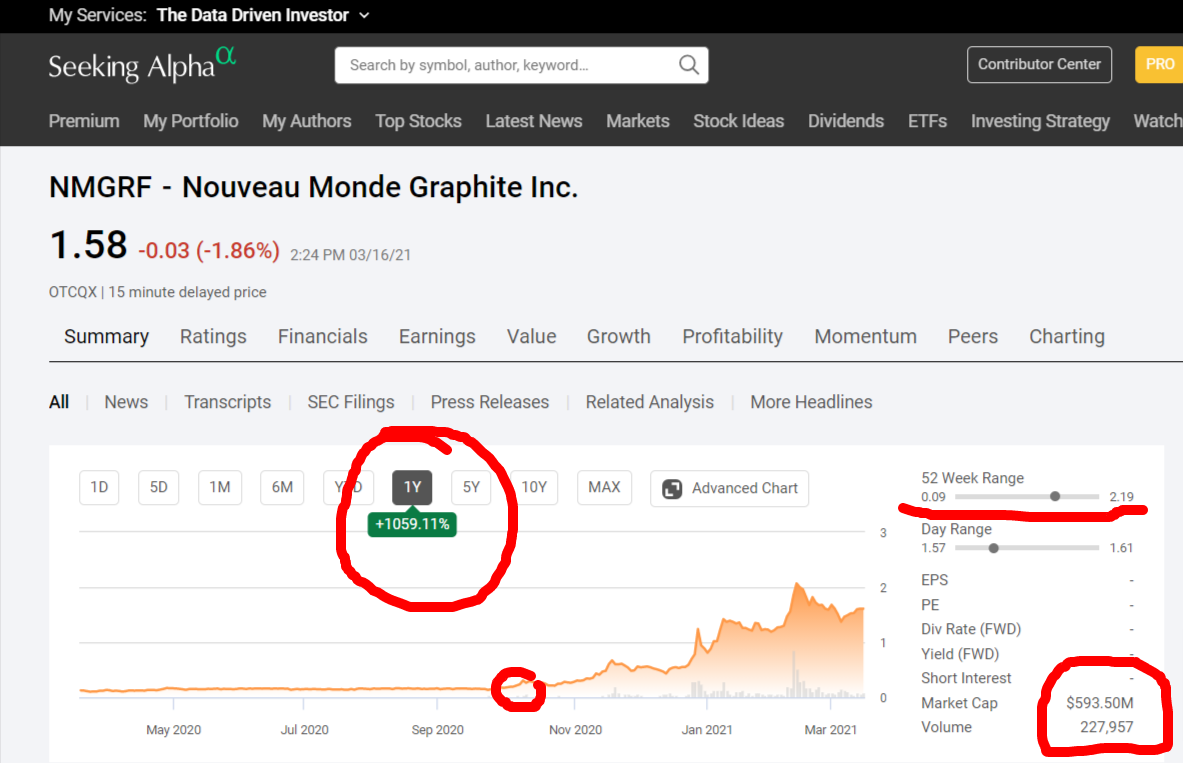The height and width of the screenshot is (763, 1183).
Task: Switch to the Profitability tab
Action: [733, 337]
